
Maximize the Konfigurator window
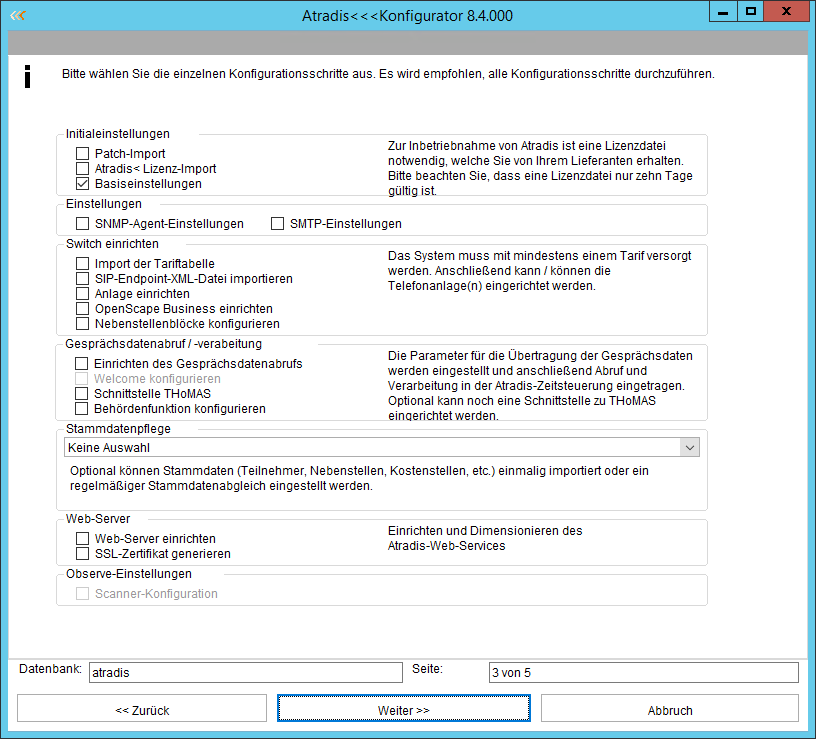(750, 11)
